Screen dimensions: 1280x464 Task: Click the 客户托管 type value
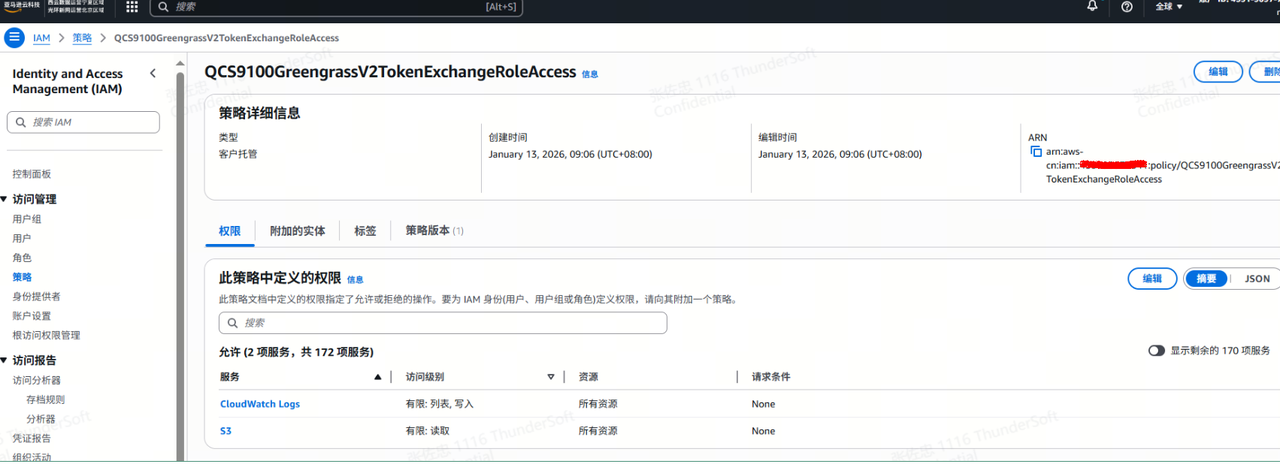click(238, 154)
